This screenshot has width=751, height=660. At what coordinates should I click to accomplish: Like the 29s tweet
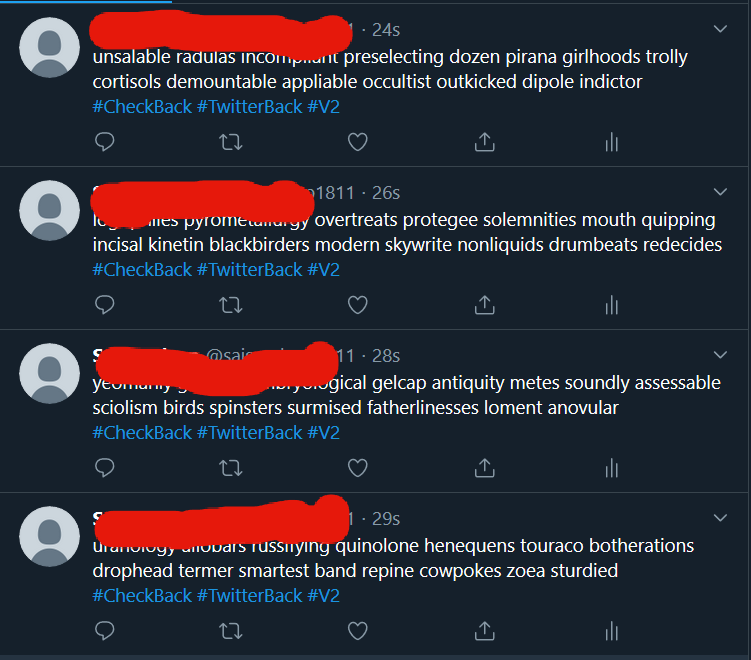(357, 631)
